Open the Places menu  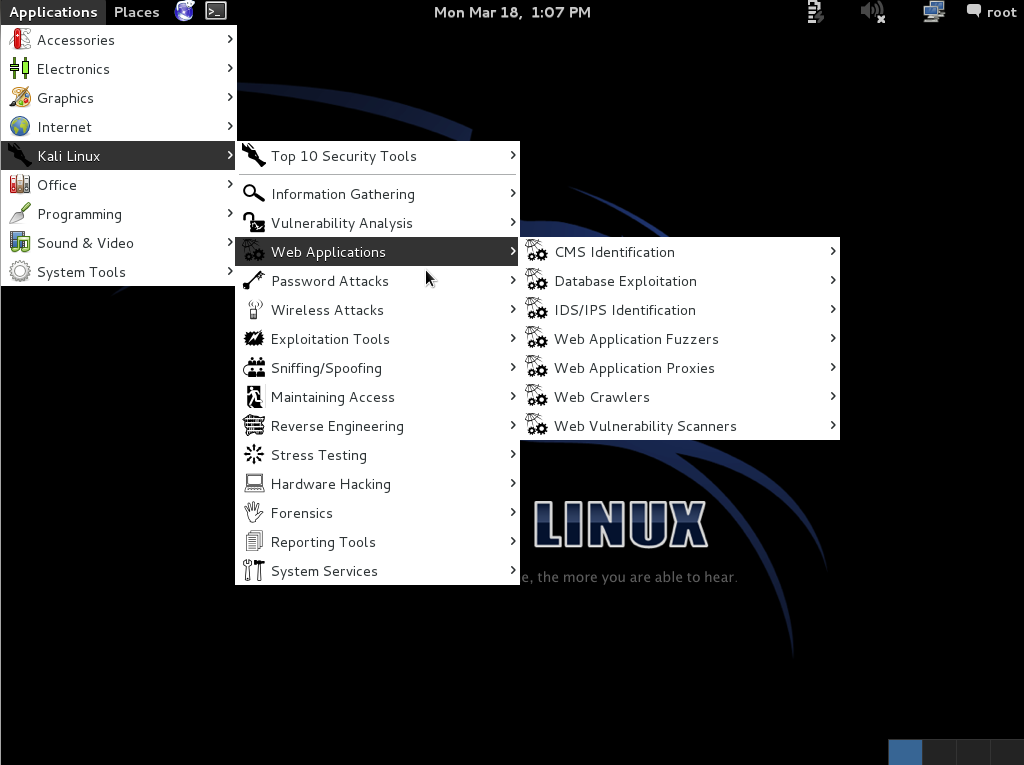136,12
